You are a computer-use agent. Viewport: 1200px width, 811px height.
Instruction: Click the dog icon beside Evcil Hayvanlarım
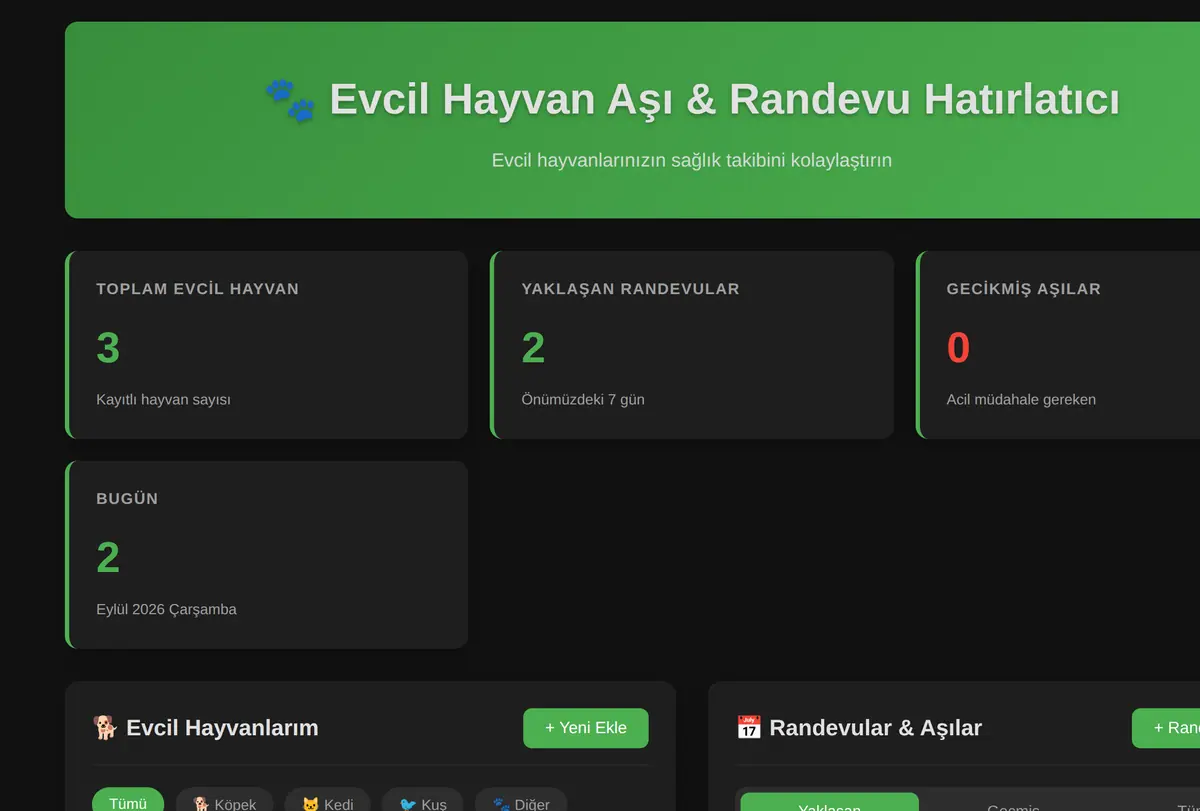click(105, 728)
